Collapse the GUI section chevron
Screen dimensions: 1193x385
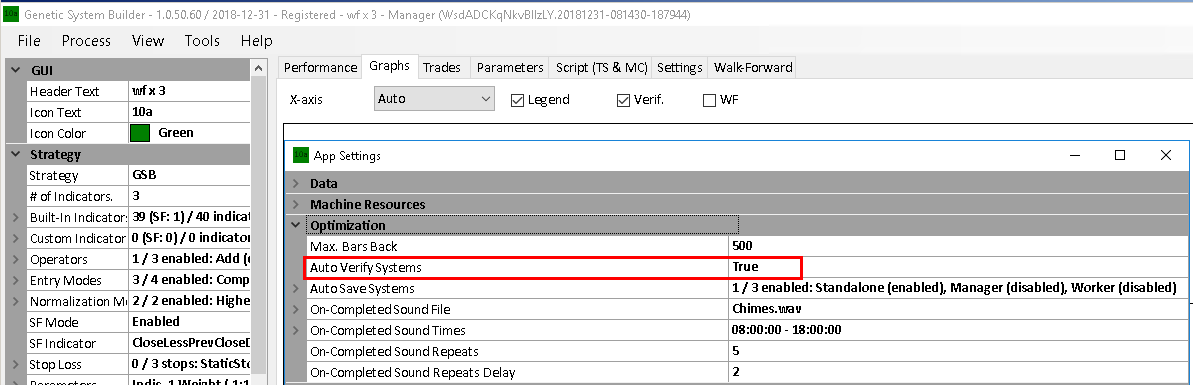coord(15,70)
